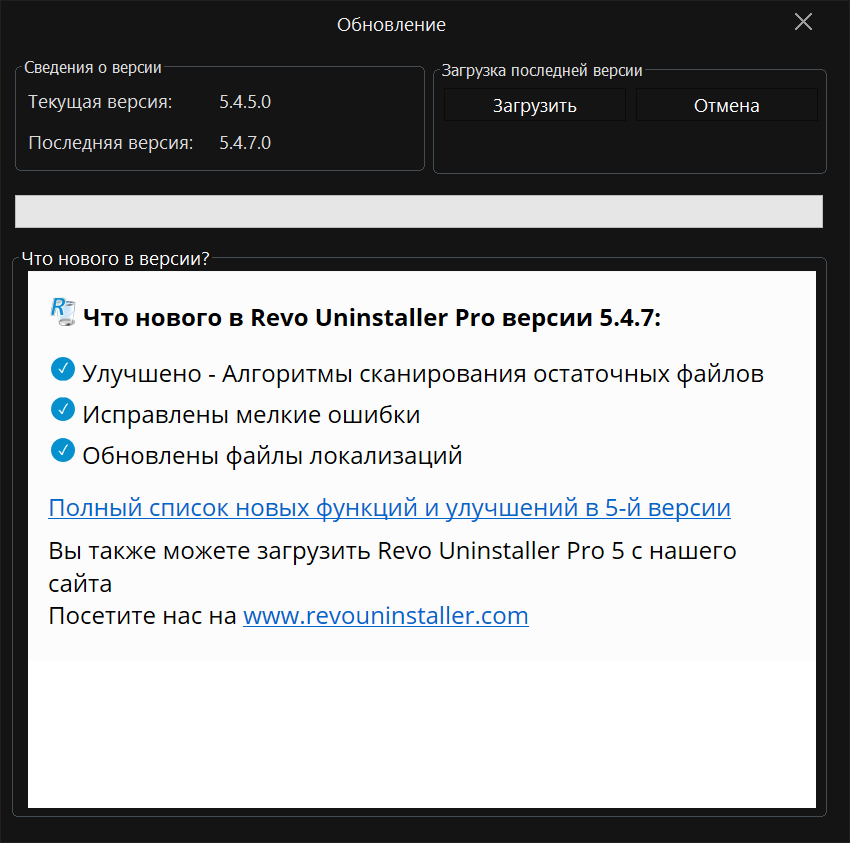The height and width of the screenshot is (843, 850).
Task: Click the "Обновление" window title
Action: (x=391, y=24)
